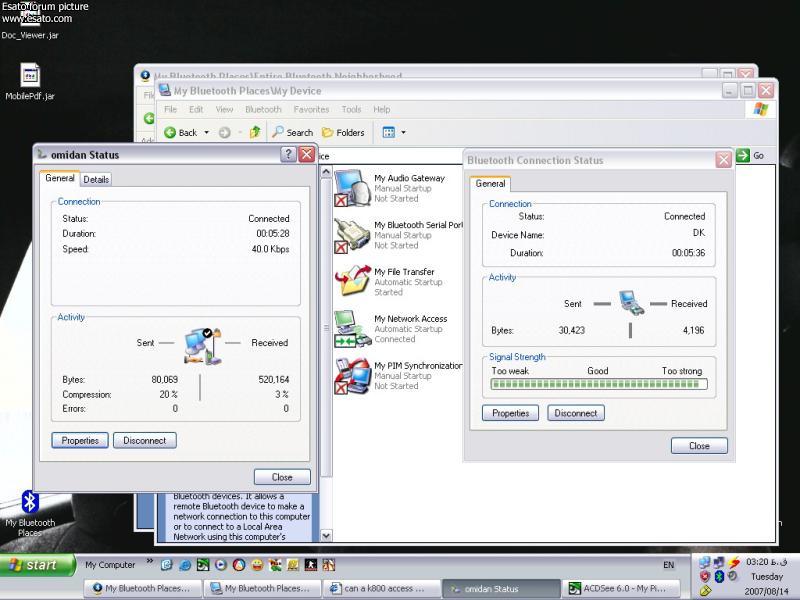Click the red X of Bluetooth Connection Status
800x600 pixels.
point(723,160)
